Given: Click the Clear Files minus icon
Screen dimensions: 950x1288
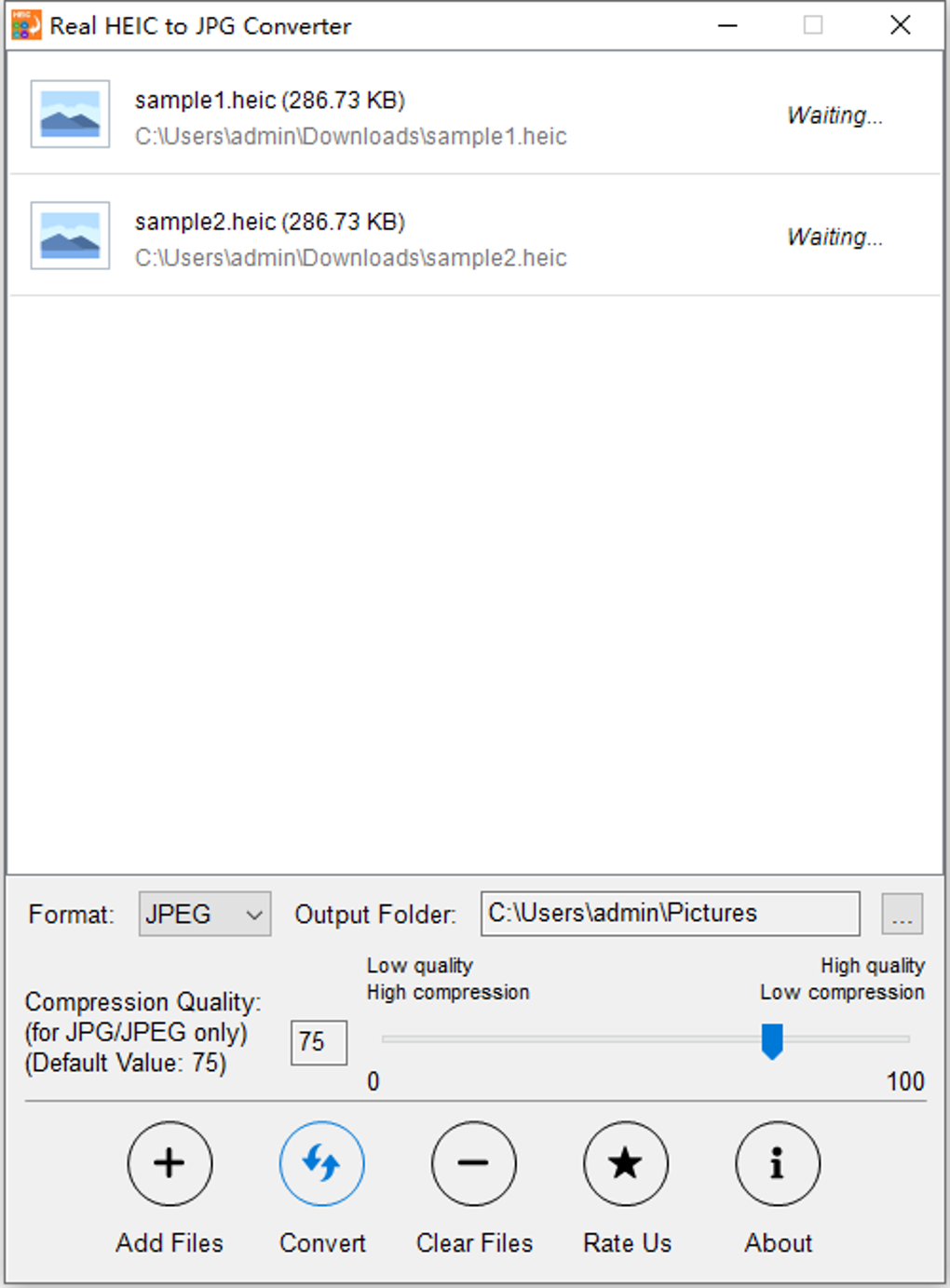Looking at the screenshot, I should pyautogui.click(x=474, y=1163).
